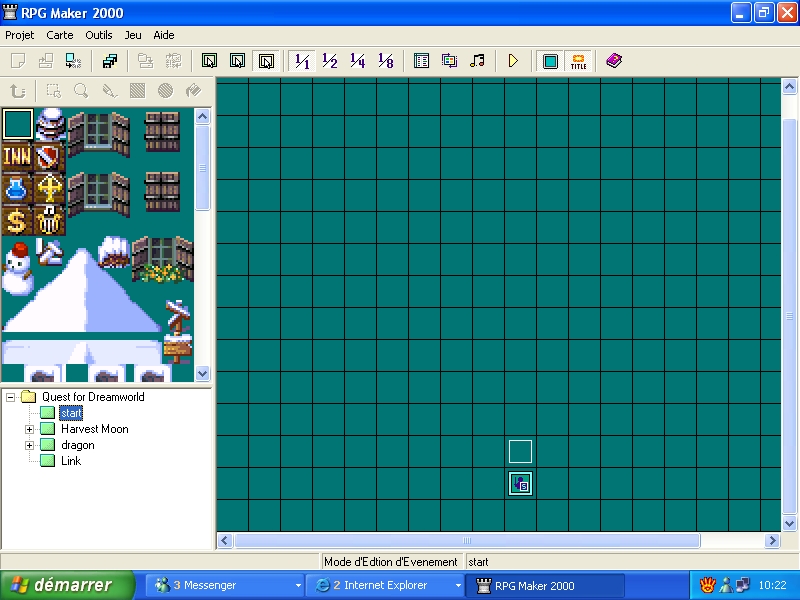Choose the Zoom magnifier tool
800x600 pixels.
pos(81,91)
